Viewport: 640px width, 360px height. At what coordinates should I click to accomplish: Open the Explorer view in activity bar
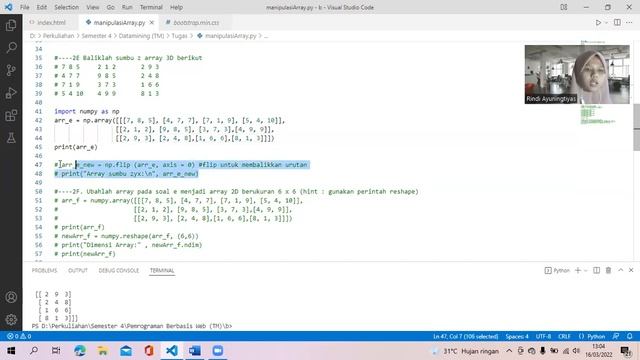tap(11, 25)
